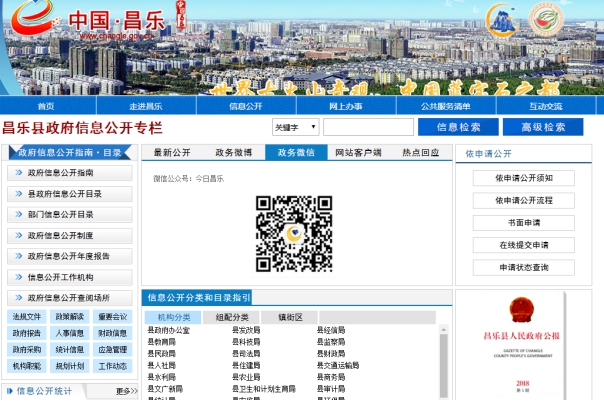Open the 关键字 search type dropdown
This screenshot has height=401, width=604.
tap(296, 127)
